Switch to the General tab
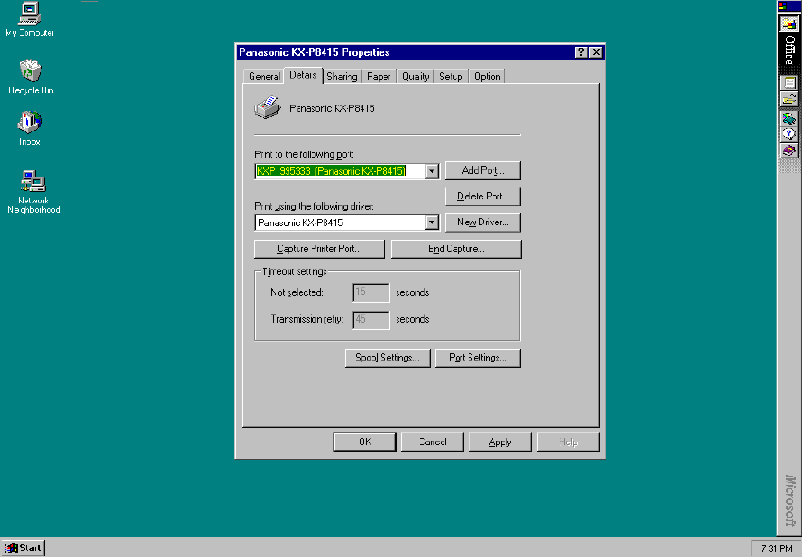The width and height of the screenshot is (802, 557). coord(264,77)
